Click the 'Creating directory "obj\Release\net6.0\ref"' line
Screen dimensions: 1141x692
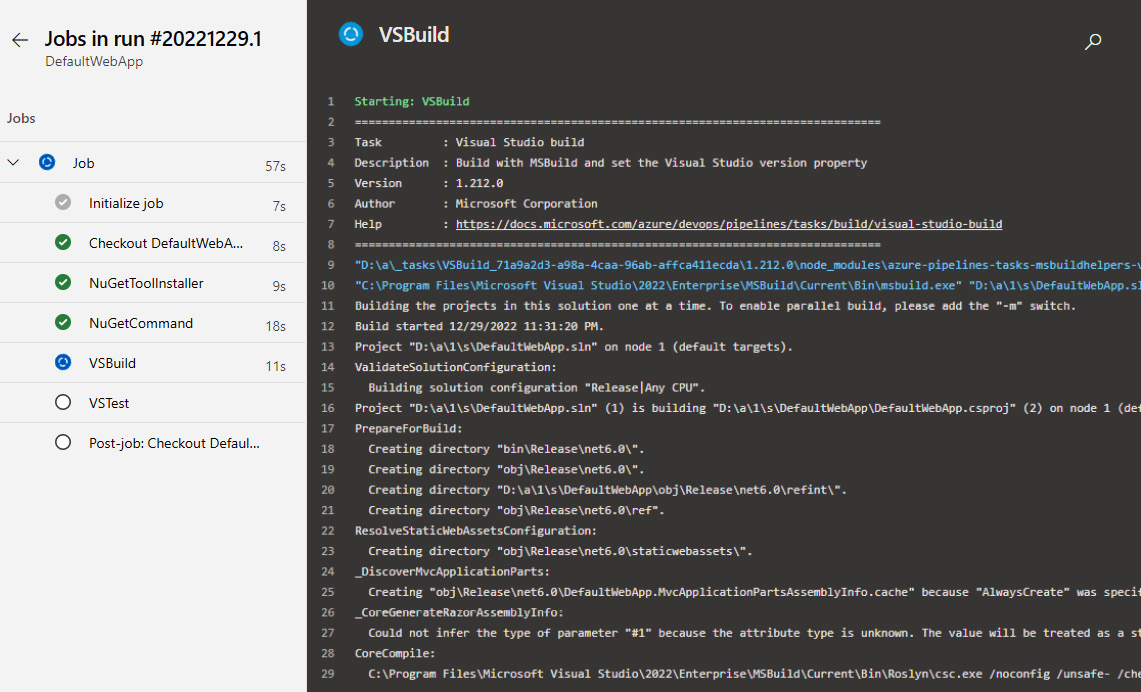click(516, 510)
